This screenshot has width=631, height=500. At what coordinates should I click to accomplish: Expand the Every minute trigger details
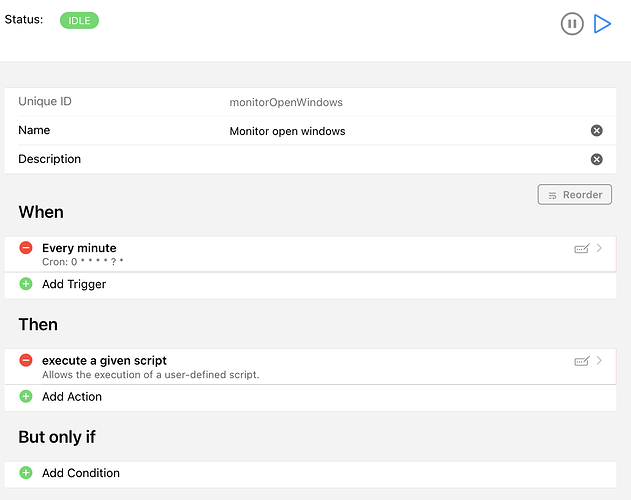[x=600, y=248]
